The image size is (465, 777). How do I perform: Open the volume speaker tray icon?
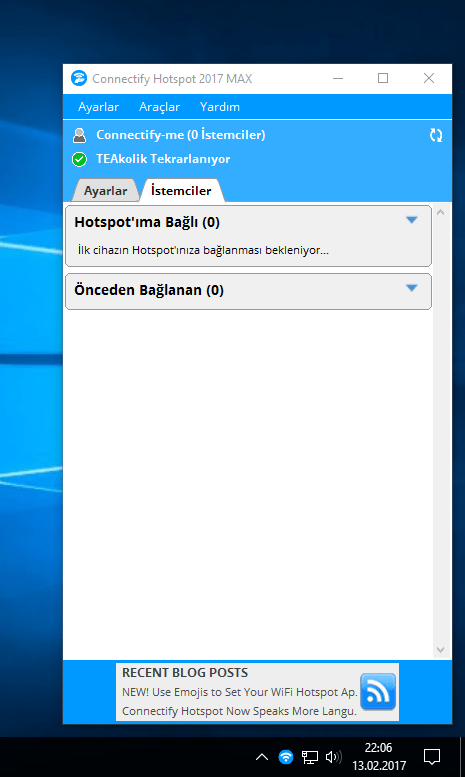[x=334, y=757]
